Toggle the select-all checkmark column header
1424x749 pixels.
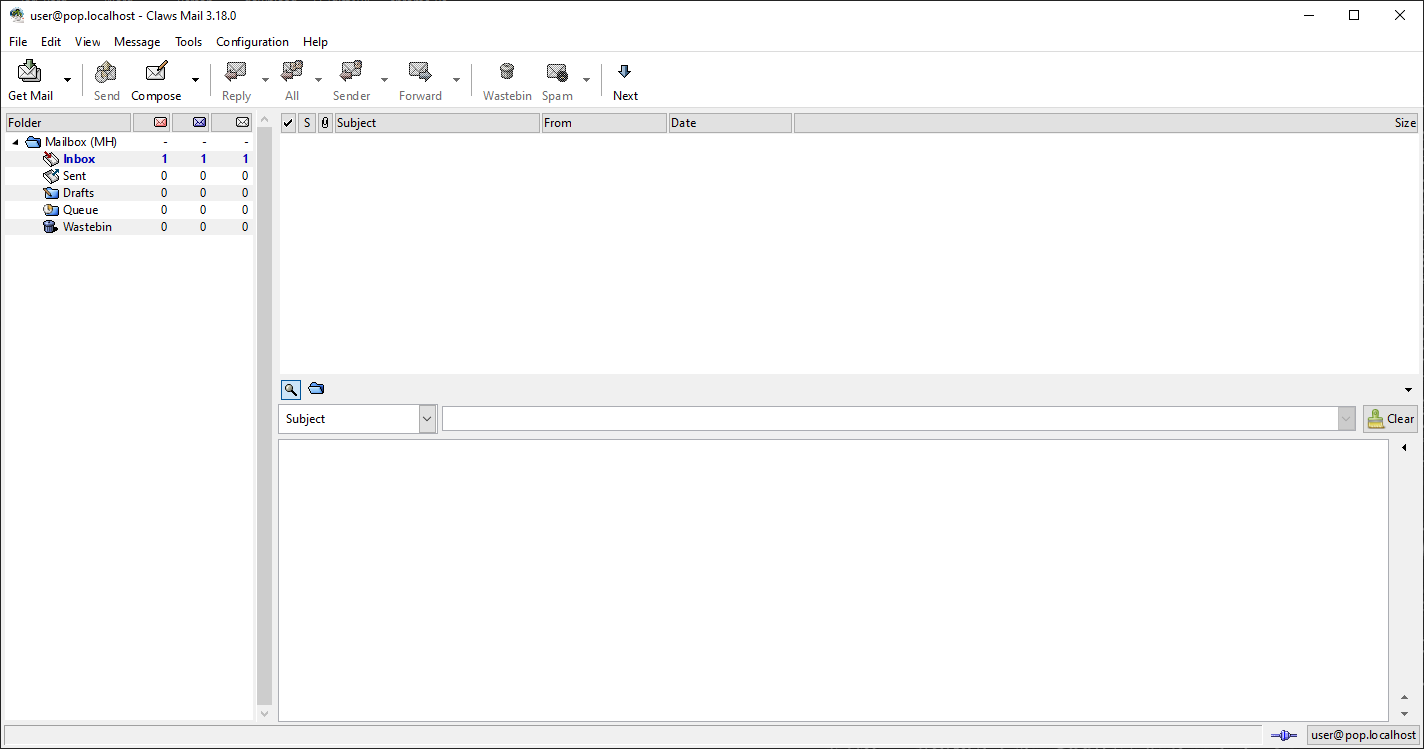tap(288, 122)
